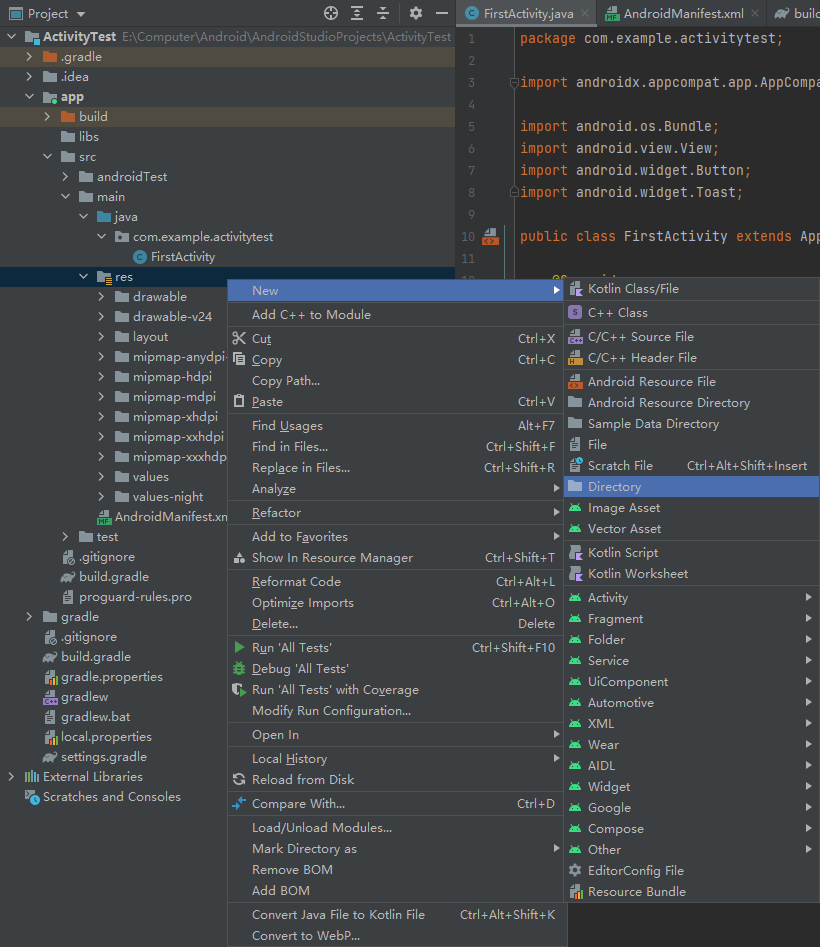Screen dimensions: 820x947
Task: Collapse the app module
Action: pos(30,97)
